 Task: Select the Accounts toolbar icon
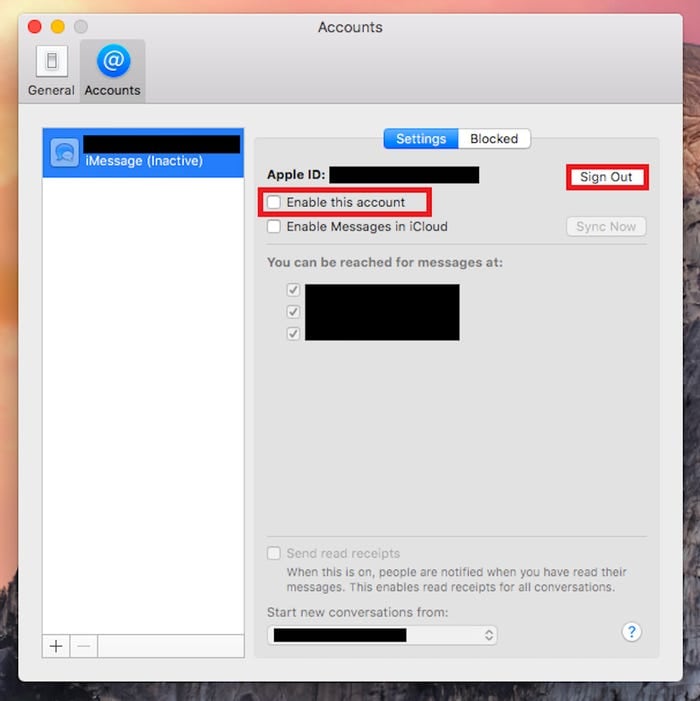click(x=113, y=71)
